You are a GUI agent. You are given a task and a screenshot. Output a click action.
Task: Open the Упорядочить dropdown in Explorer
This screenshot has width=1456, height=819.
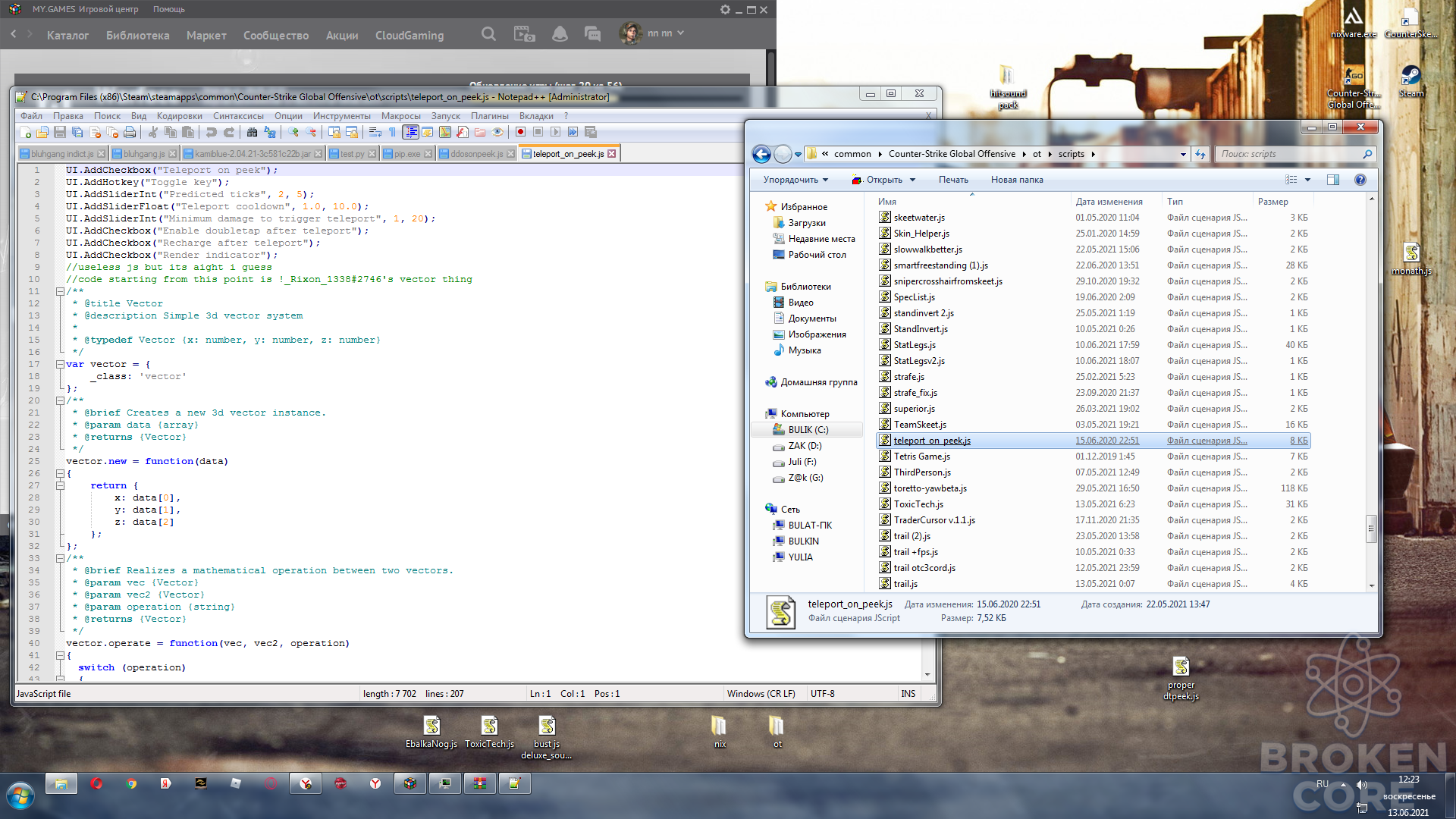pos(795,180)
